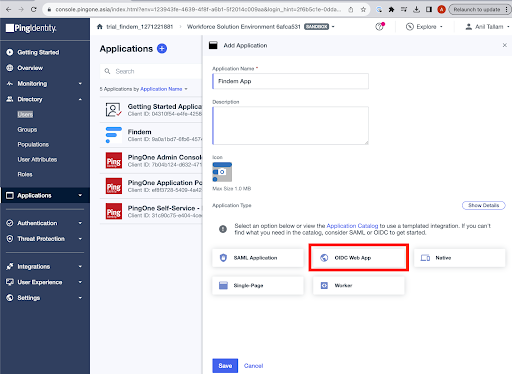The width and height of the screenshot is (512, 374).
Task: Choose Single-Page application type
Action: tap(258, 286)
